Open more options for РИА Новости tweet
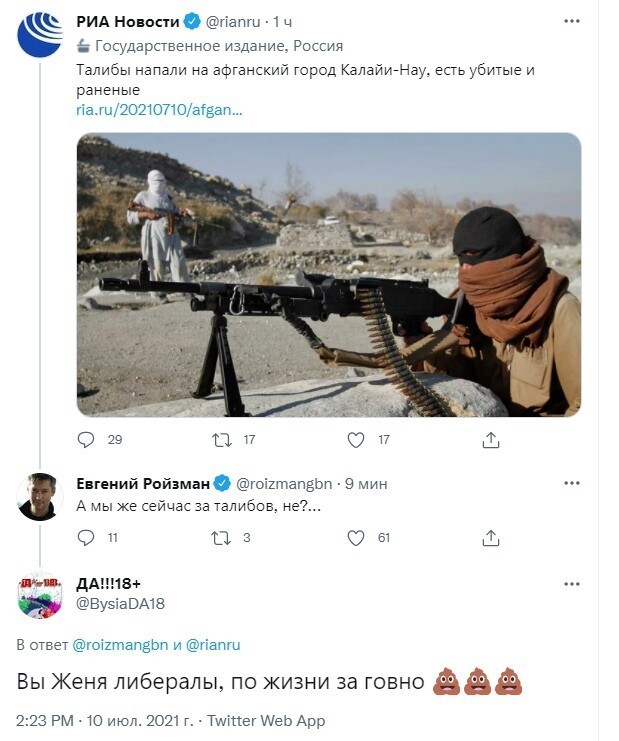Viewport: 619px width, 741px height. pyautogui.click(x=572, y=21)
